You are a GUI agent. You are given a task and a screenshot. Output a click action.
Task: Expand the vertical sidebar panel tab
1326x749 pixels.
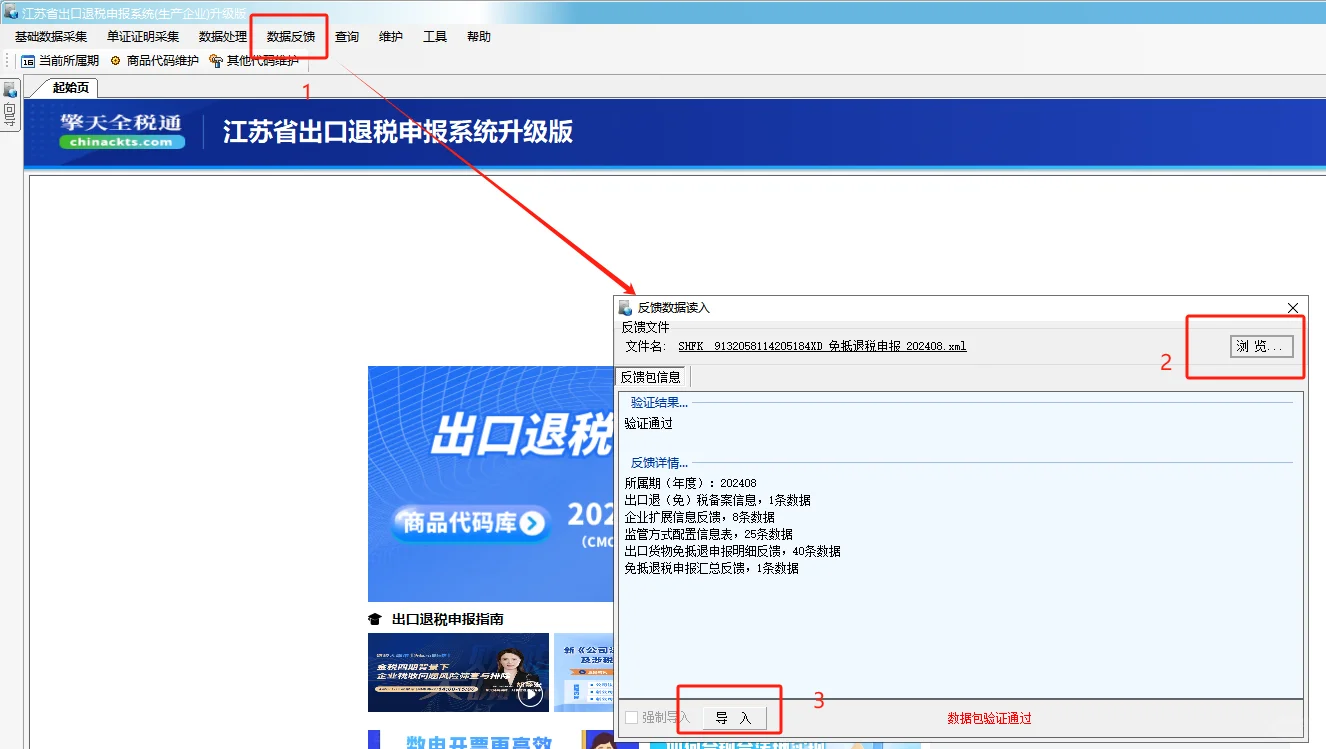click(x=10, y=115)
